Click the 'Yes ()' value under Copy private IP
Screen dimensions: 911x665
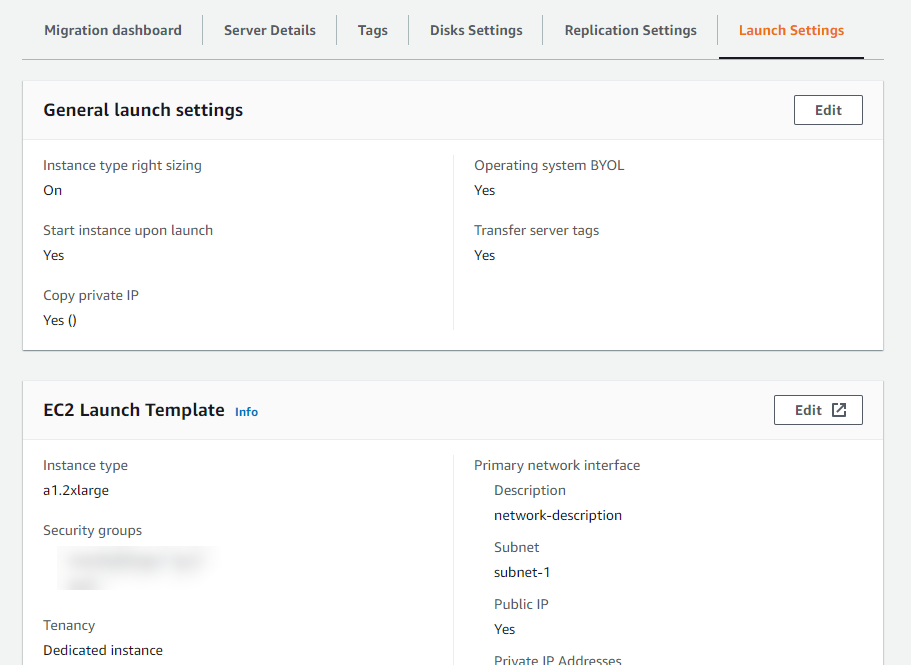pyautogui.click(x=60, y=321)
